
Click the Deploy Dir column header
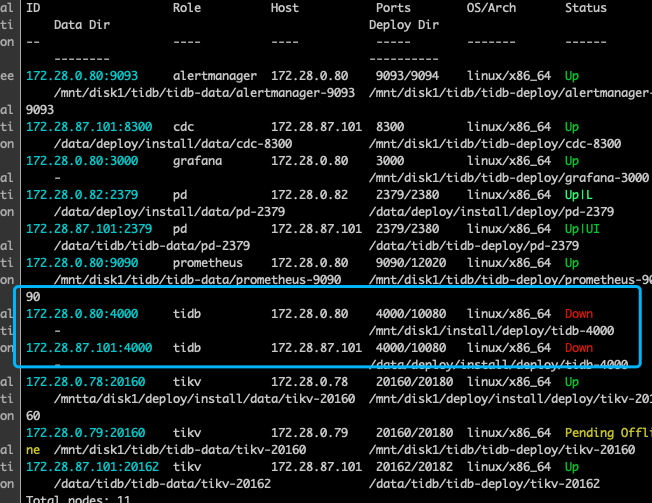(404, 25)
